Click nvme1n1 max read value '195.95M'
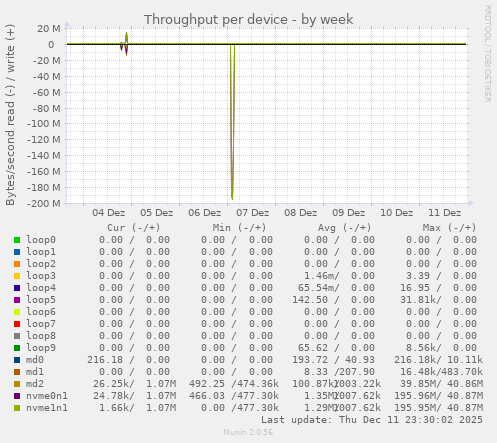Screen dimensions: 497x443 415,408
